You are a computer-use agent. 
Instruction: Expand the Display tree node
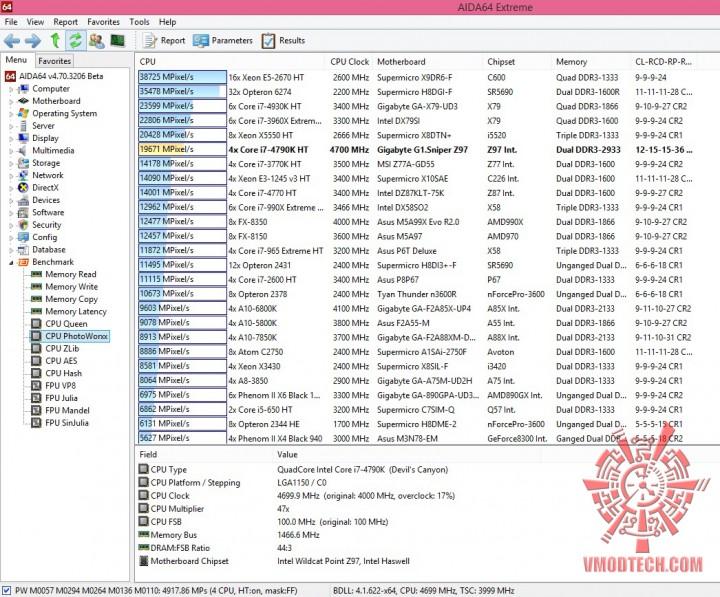coord(11,139)
